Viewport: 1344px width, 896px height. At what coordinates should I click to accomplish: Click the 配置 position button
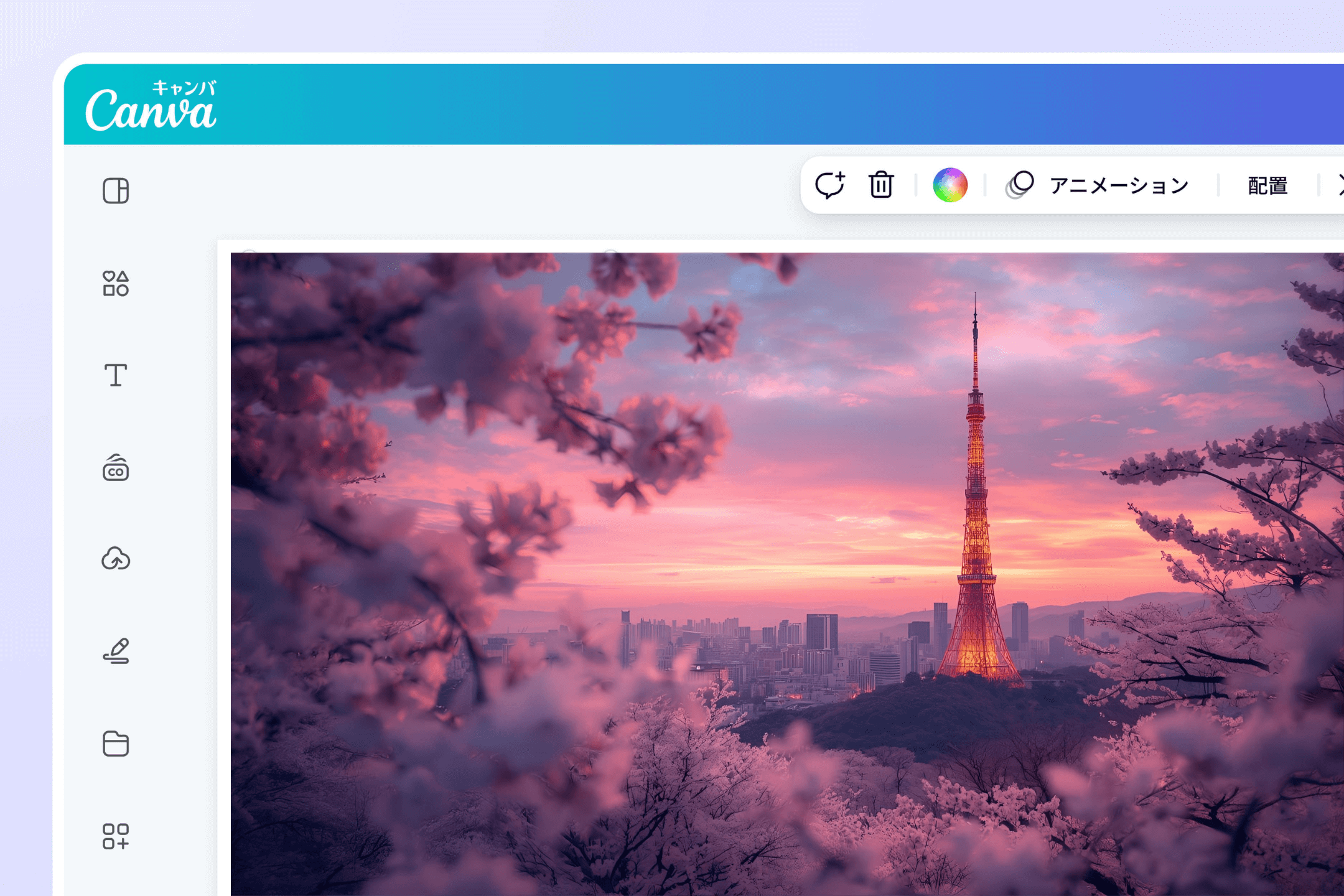(x=1267, y=185)
